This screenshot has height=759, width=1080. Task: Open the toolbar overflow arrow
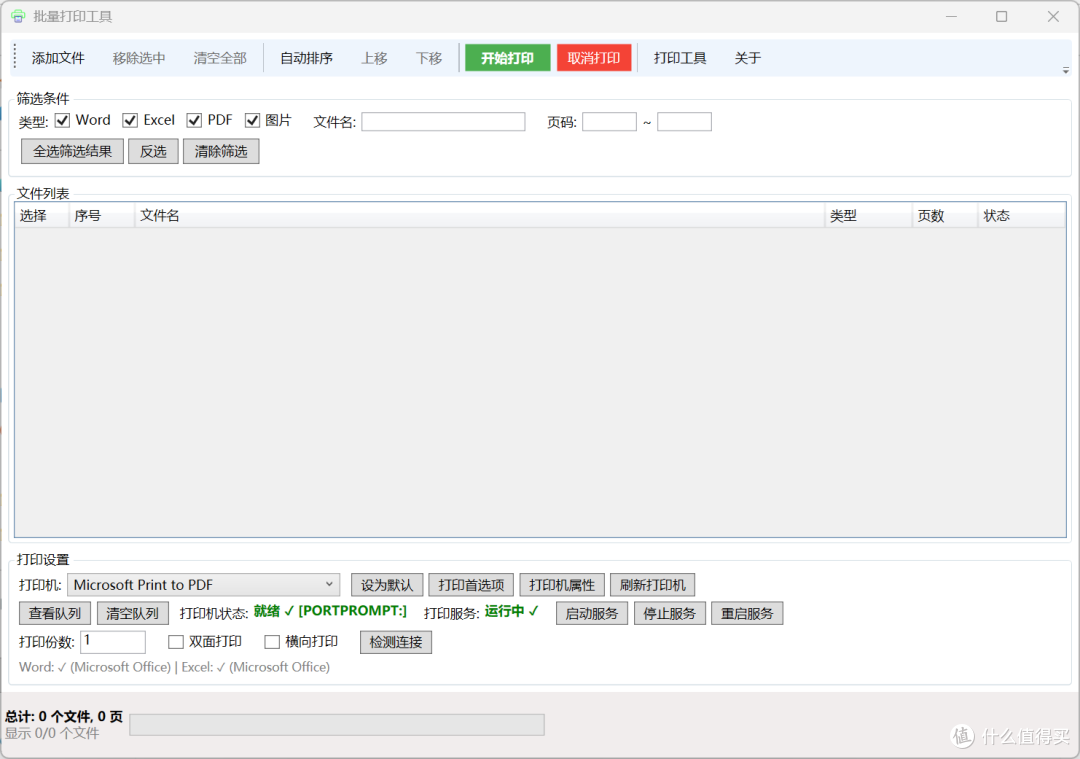1065,70
